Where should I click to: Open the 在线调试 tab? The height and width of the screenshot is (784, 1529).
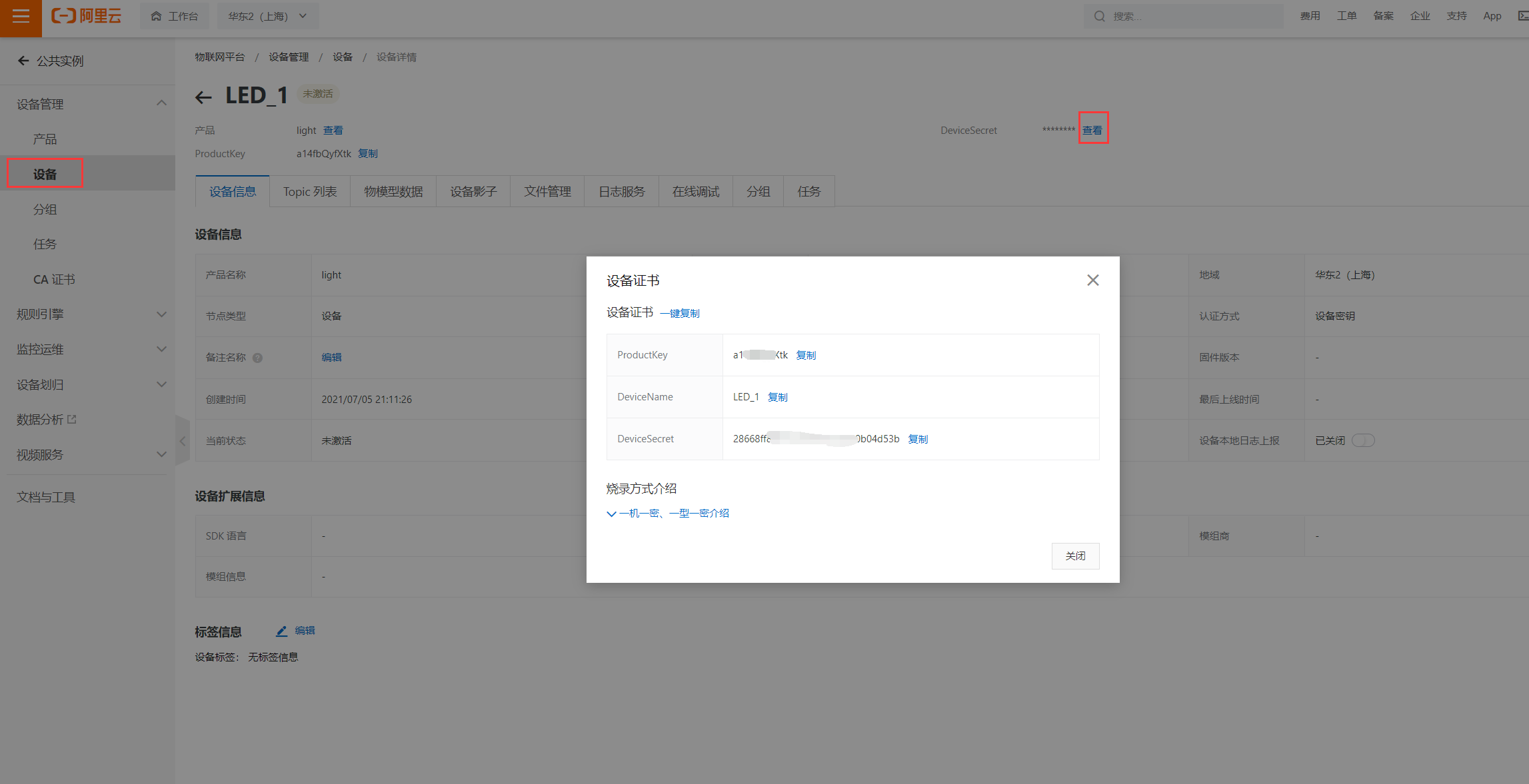(x=695, y=191)
